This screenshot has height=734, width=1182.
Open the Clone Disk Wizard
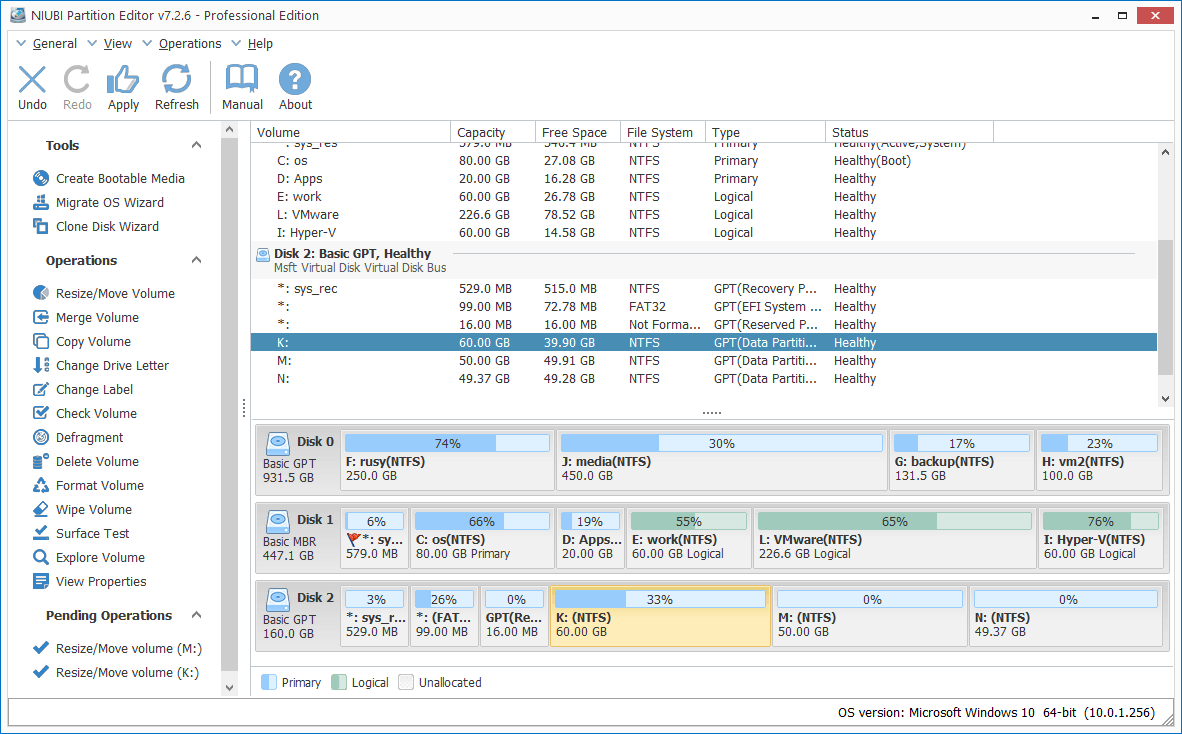pyautogui.click(x=107, y=226)
